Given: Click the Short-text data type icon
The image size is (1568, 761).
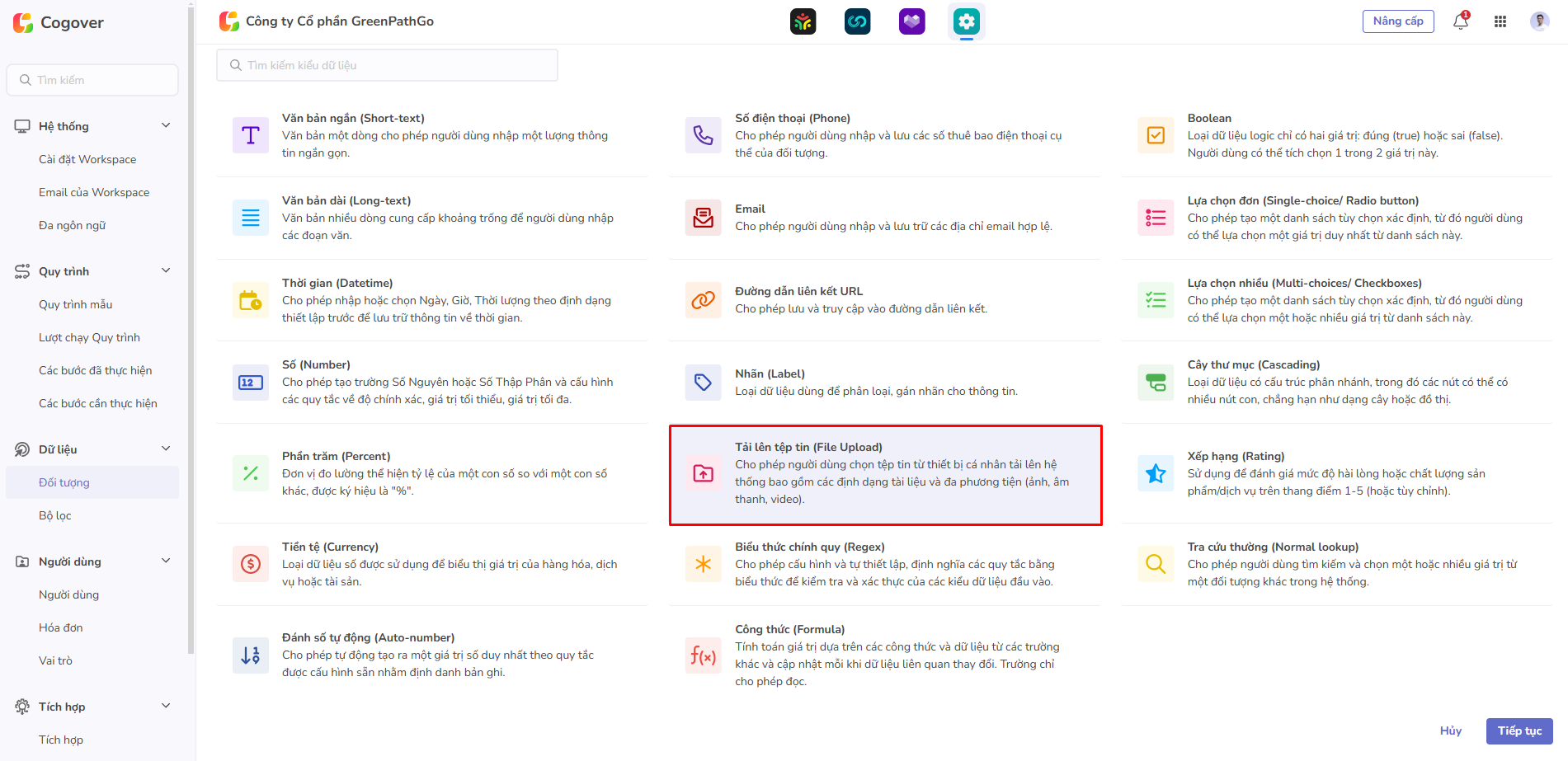Looking at the screenshot, I should coord(250,135).
